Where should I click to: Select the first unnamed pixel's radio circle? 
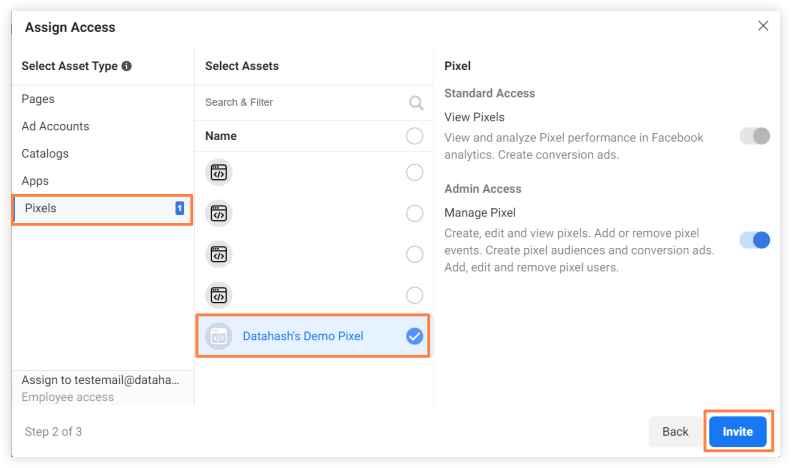(415, 172)
